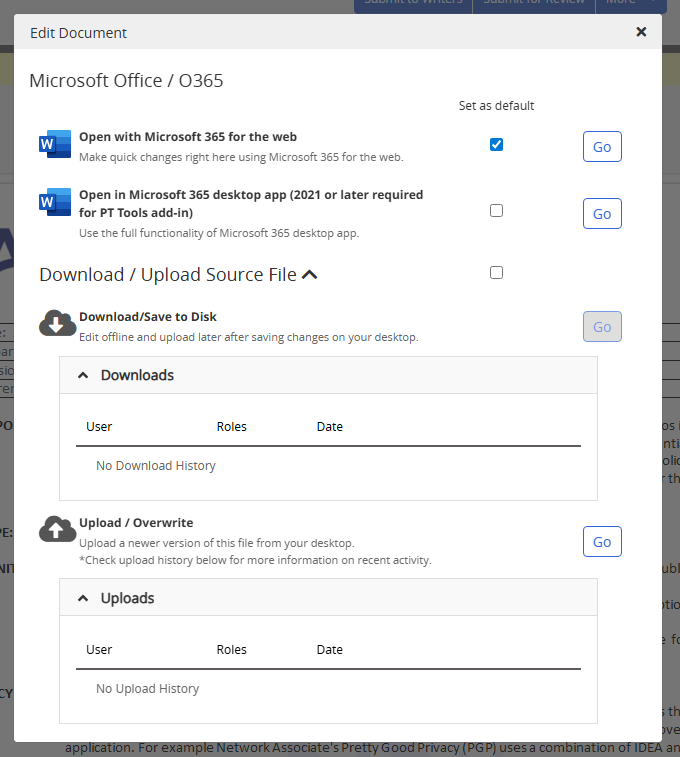Viewport: 680px width, 757px height.
Task: Click the cloud download icon
Action: pos(57,322)
